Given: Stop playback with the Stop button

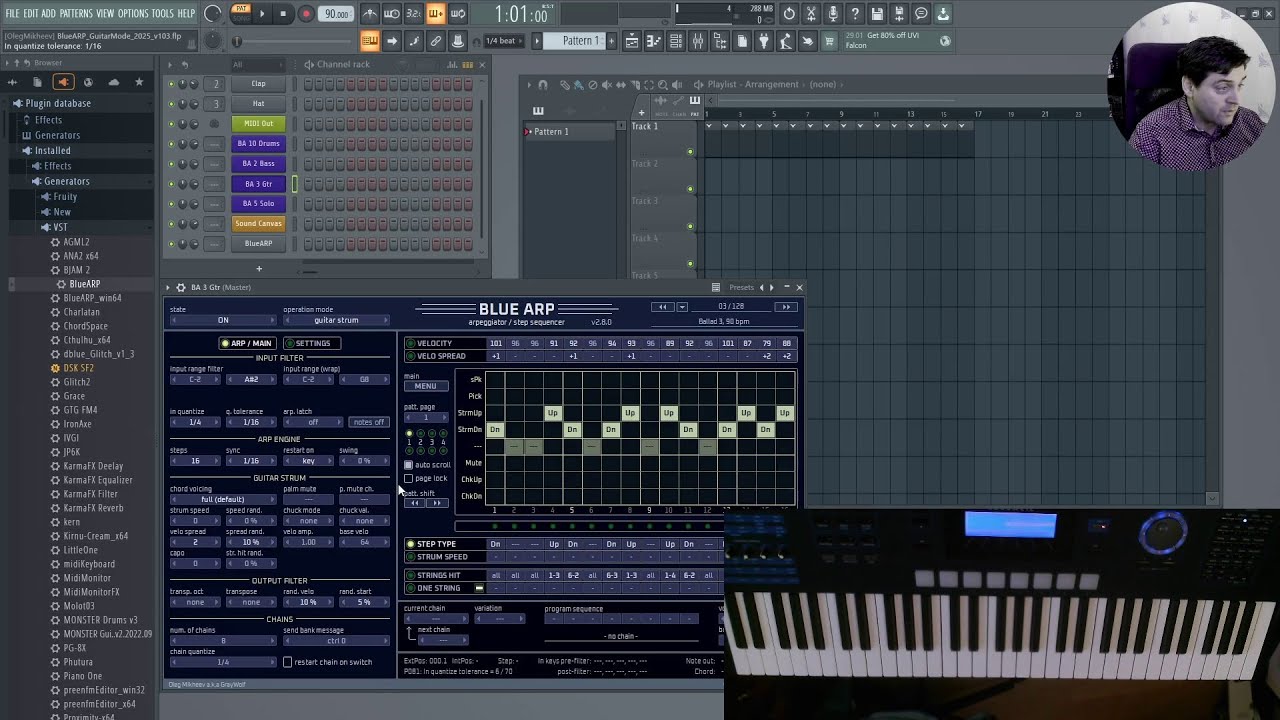Looking at the screenshot, I should click(x=283, y=14).
